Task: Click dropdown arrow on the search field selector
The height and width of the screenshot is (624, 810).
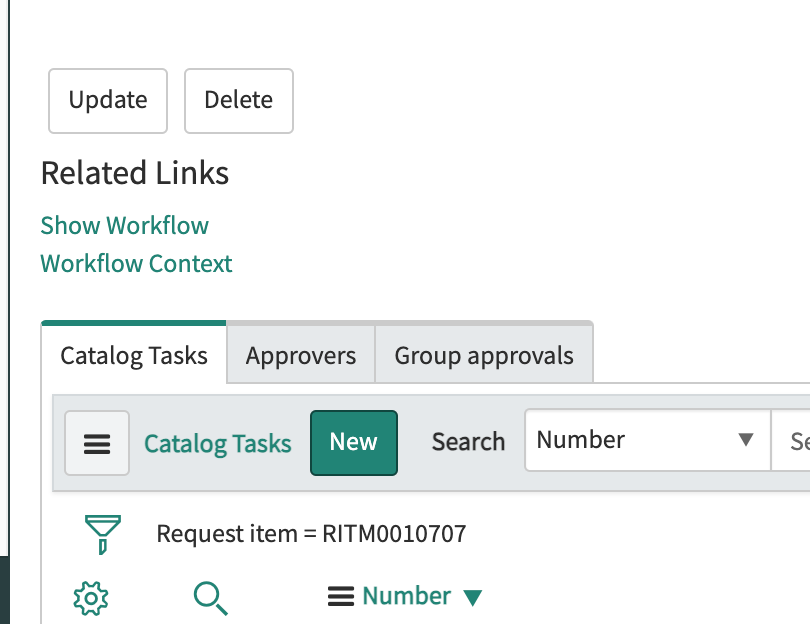Action: (x=745, y=440)
